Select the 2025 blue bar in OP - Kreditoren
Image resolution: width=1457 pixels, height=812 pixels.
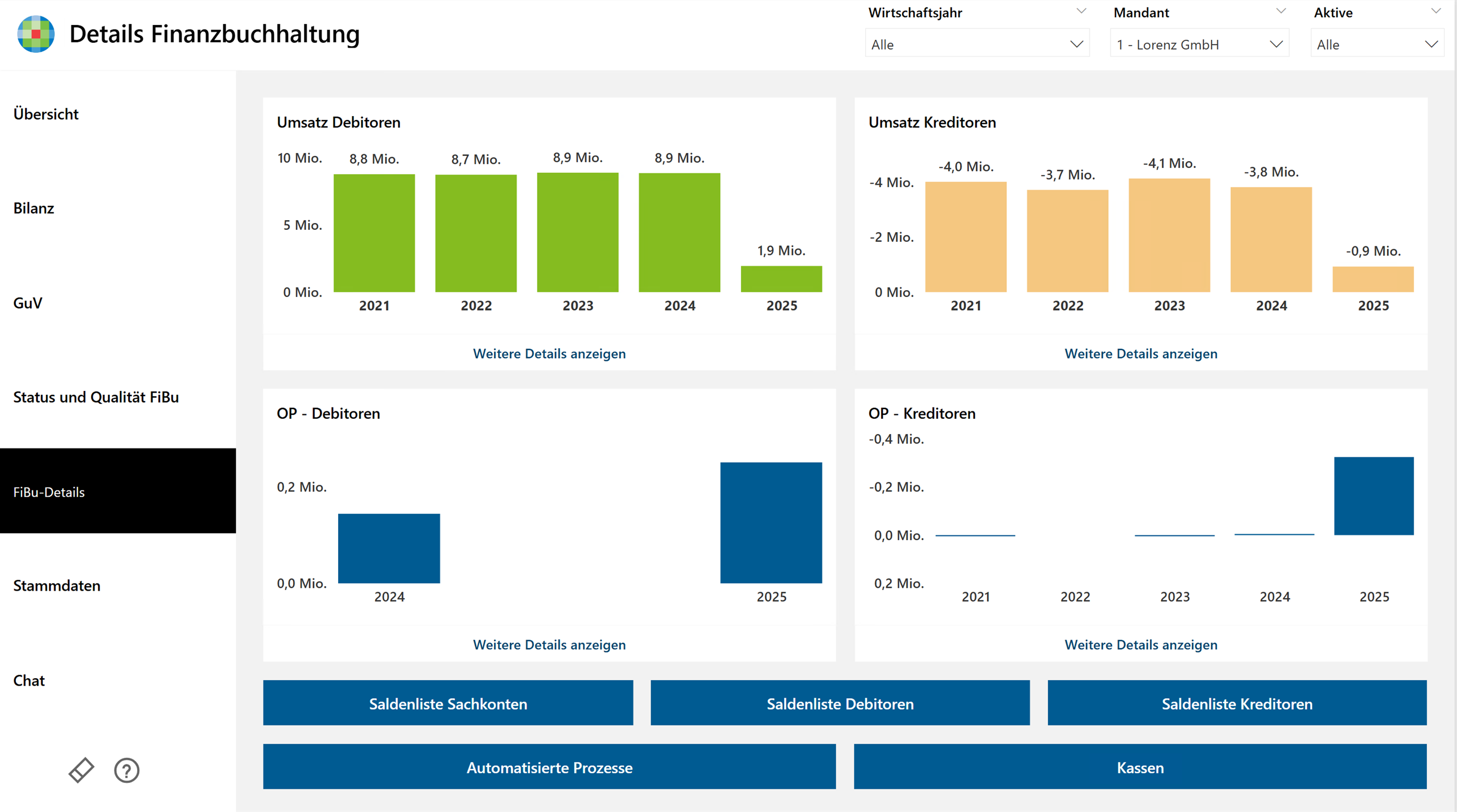(1374, 496)
